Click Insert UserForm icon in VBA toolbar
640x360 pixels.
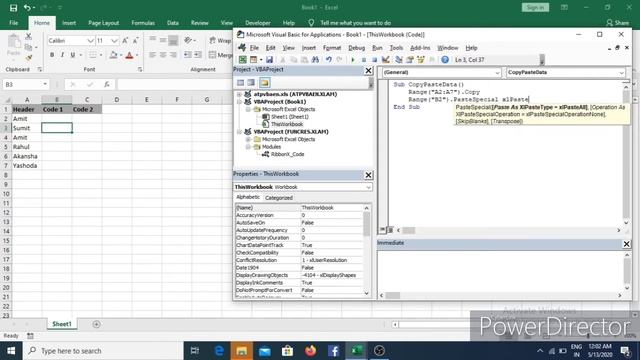[x=253, y=60]
